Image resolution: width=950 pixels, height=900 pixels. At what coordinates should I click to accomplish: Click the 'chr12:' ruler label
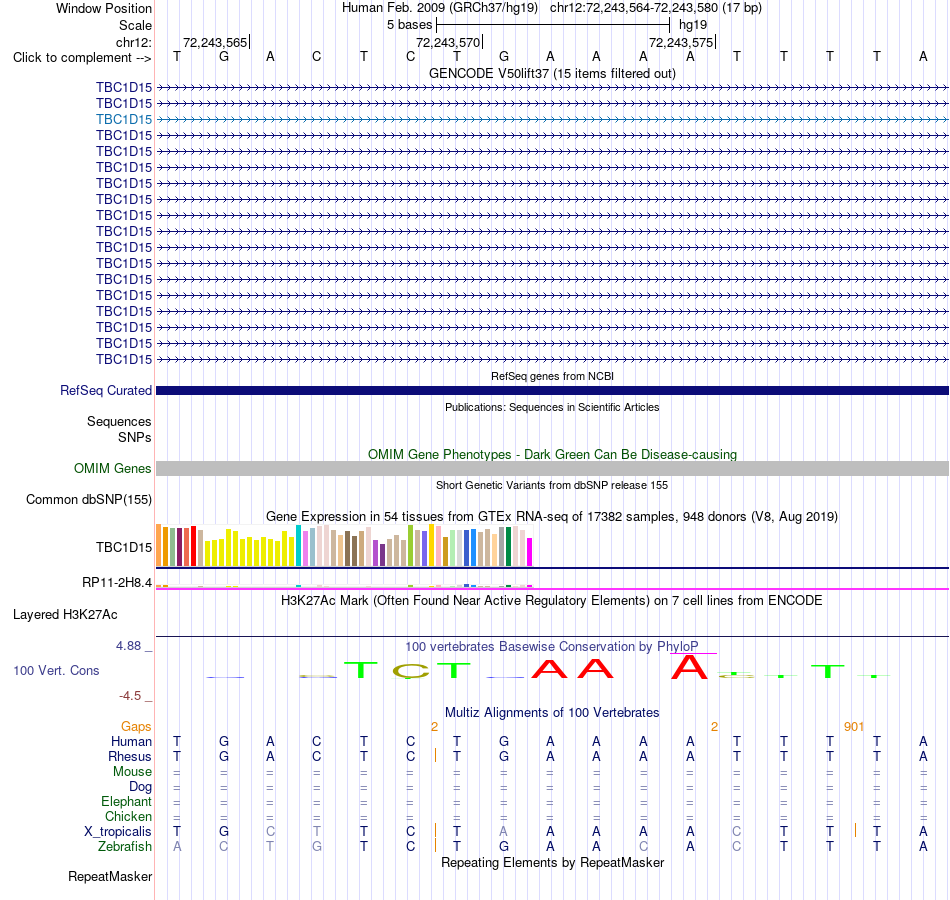pos(134,42)
